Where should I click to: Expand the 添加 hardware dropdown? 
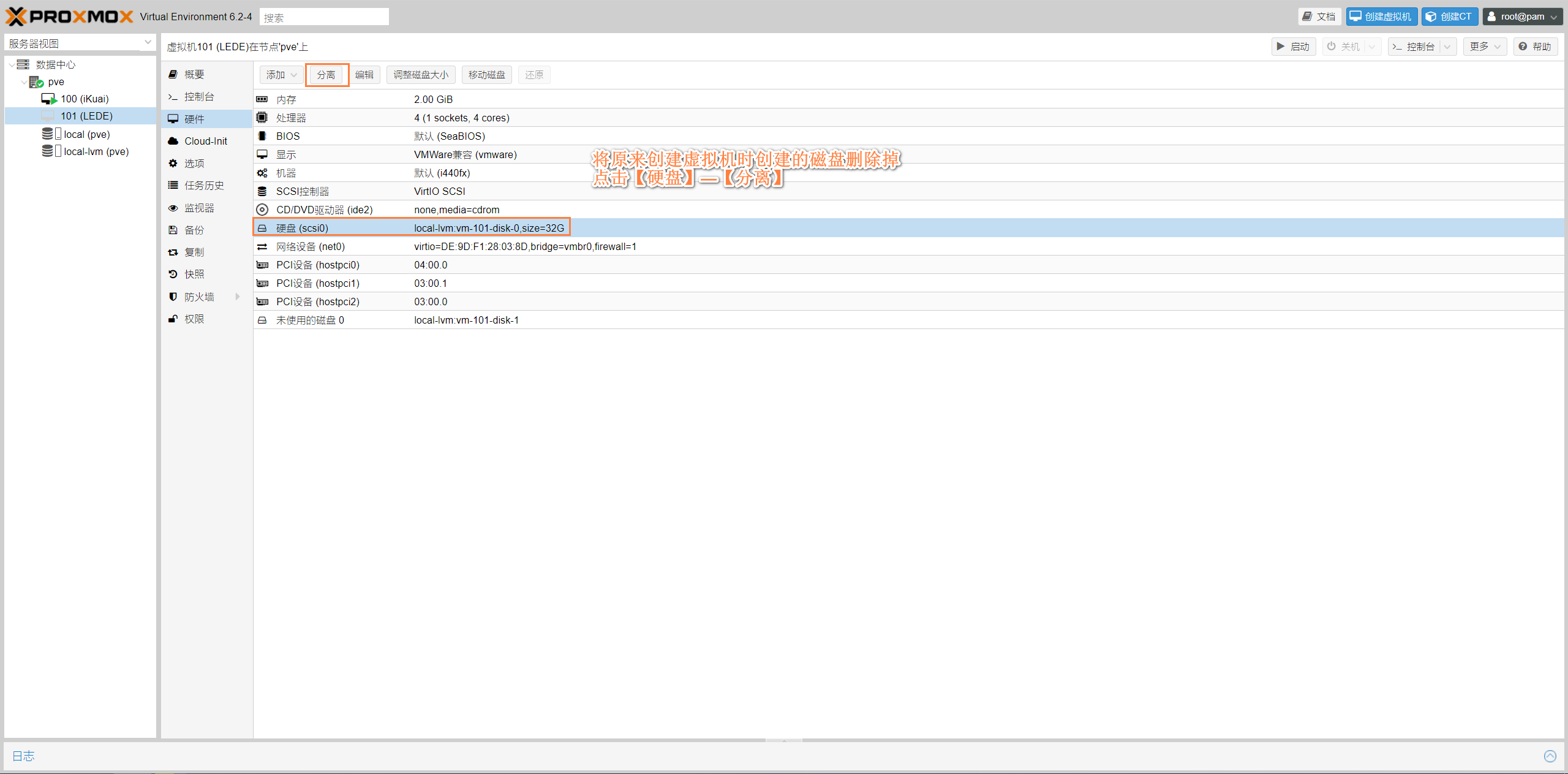point(281,75)
